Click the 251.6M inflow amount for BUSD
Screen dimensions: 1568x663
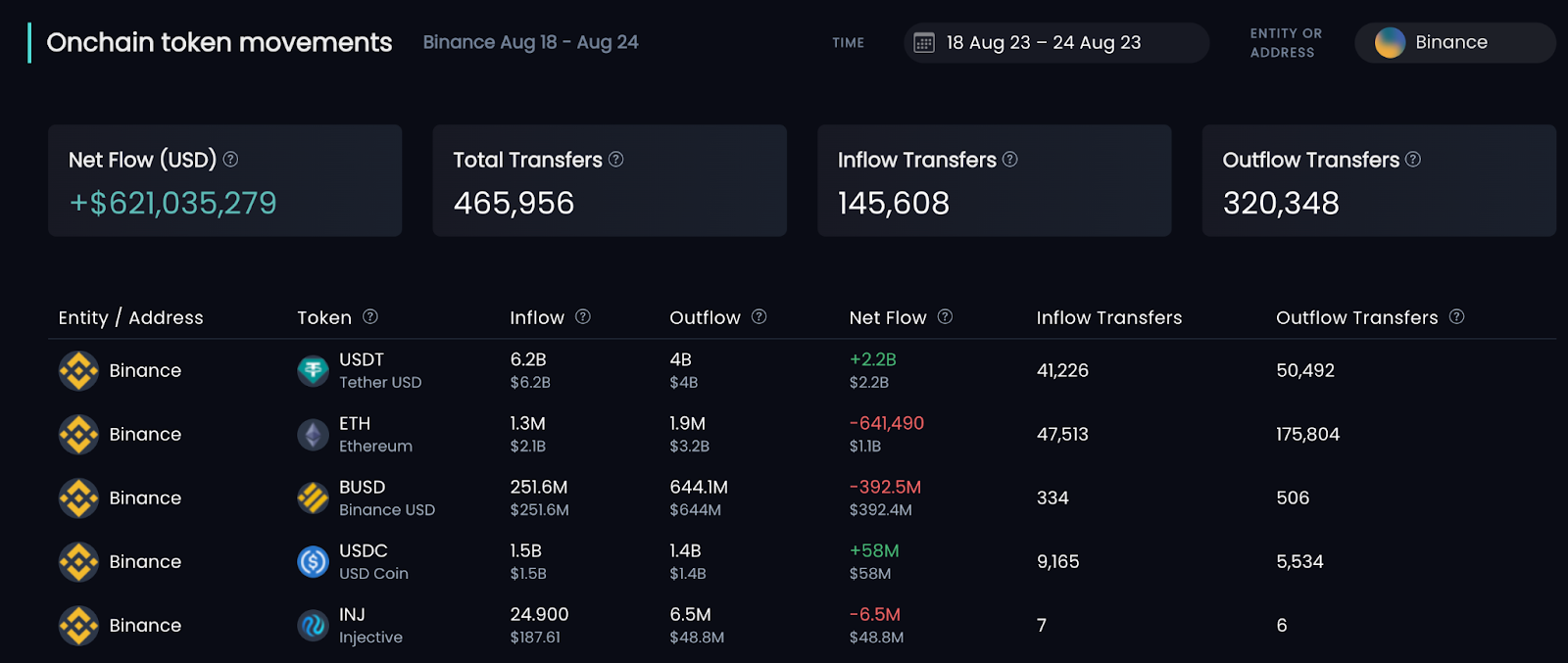539,487
